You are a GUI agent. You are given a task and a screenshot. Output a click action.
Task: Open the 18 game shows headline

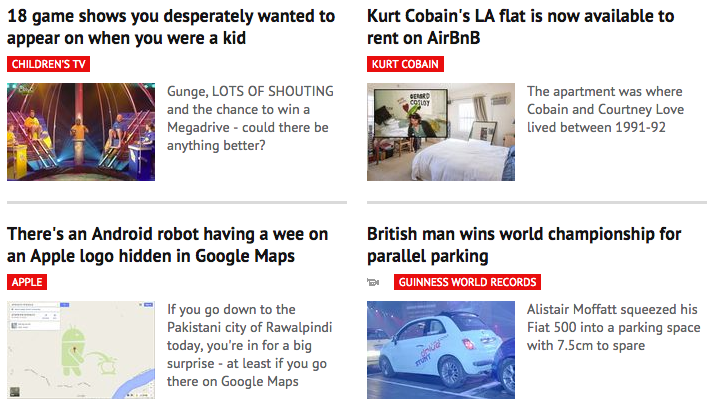(x=171, y=27)
